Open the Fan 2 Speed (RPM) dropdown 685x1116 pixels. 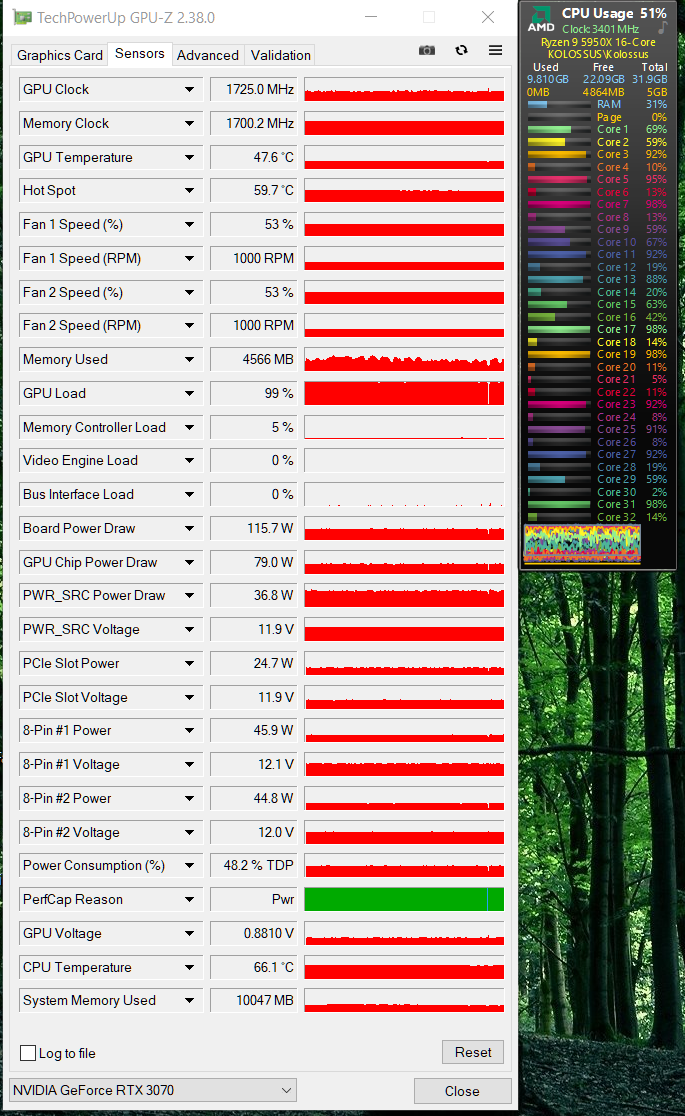click(x=189, y=325)
